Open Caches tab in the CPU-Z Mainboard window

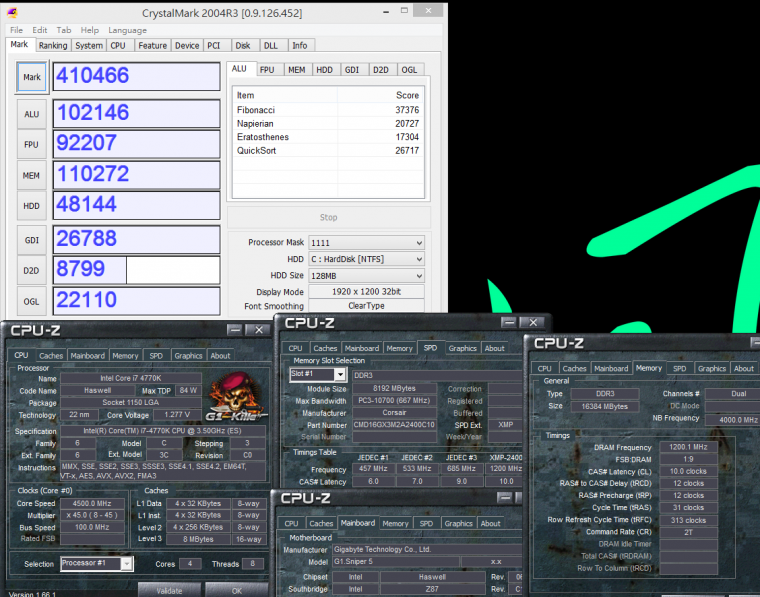coord(321,524)
